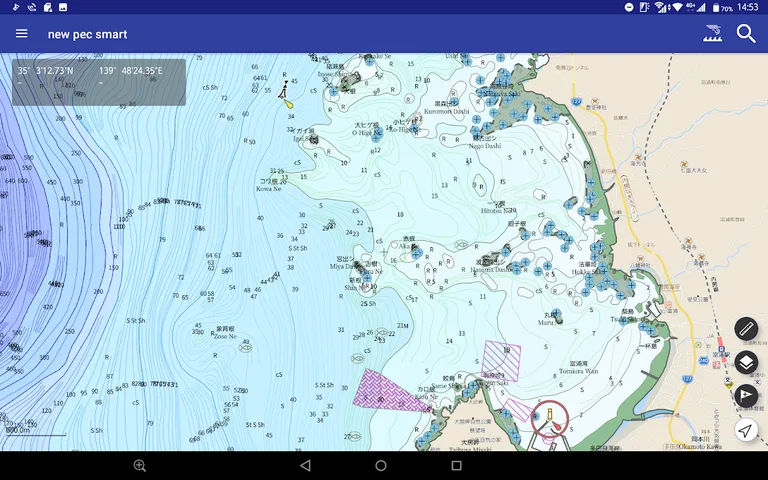
Task: Select the ruler measurement tool
Action: tap(746, 329)
